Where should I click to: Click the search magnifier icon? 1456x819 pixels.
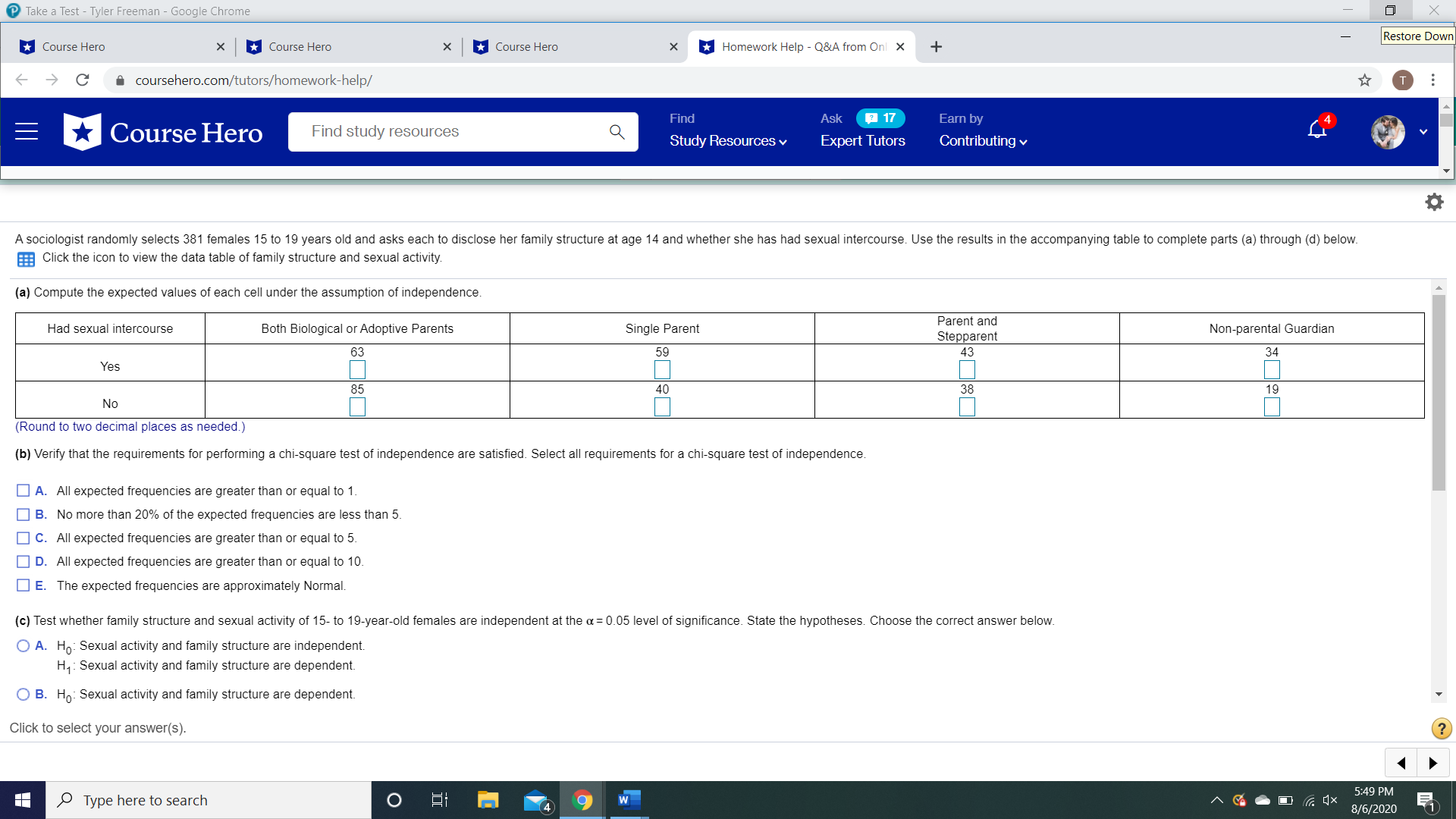pos(617,132)
